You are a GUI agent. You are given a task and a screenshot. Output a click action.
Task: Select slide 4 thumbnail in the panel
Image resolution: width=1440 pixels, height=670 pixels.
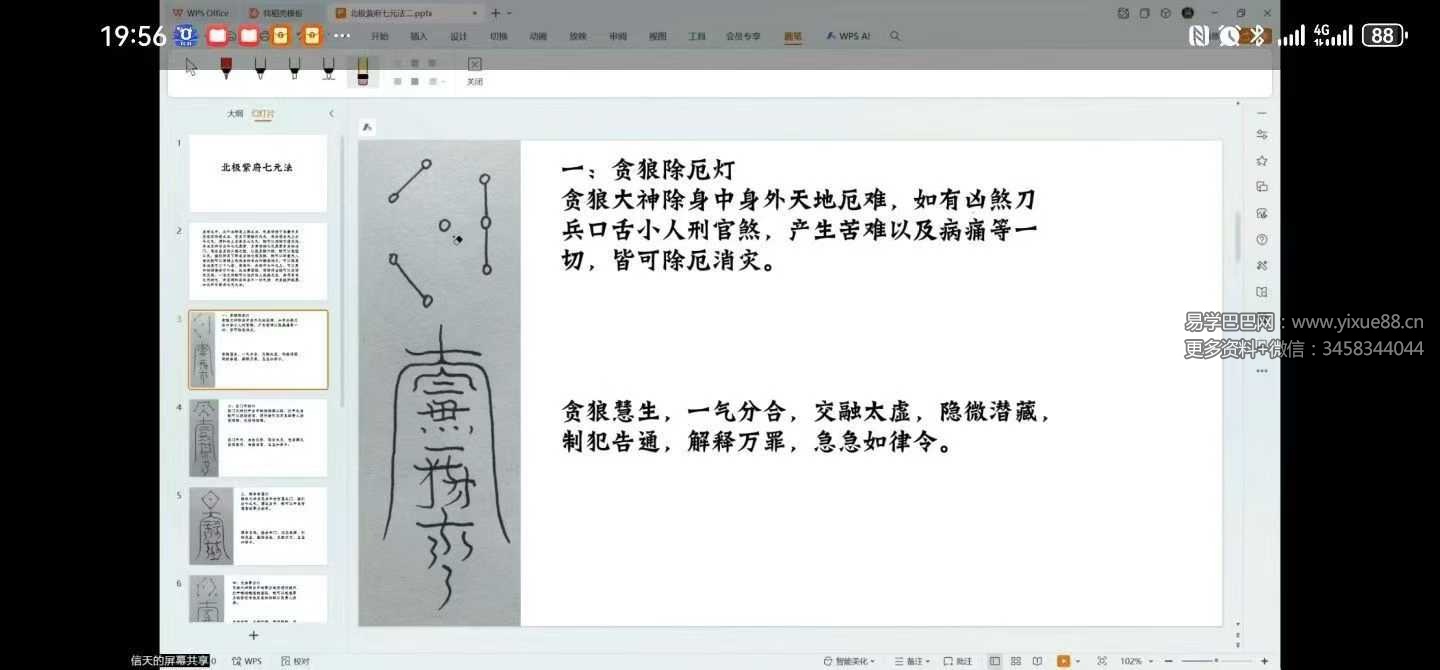tap(258, 438)
